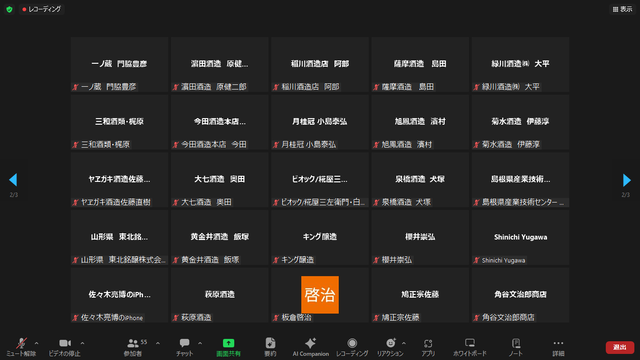Click muted mic icon on 泉橋酒造 tile

376,202
